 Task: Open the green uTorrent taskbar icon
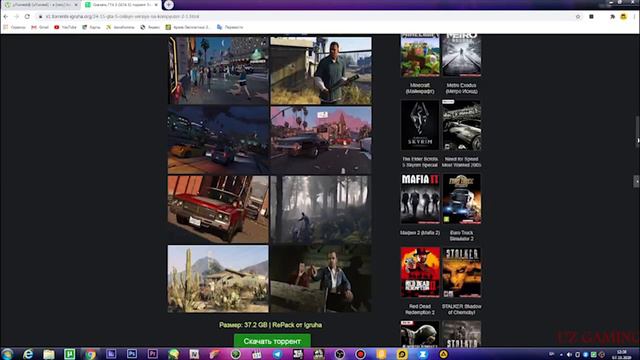[x=69, y=354]
